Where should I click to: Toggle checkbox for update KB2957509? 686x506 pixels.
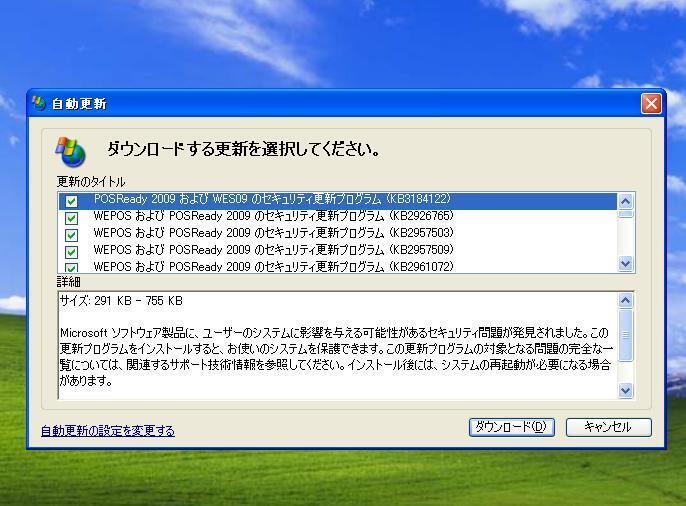point(71,252)
